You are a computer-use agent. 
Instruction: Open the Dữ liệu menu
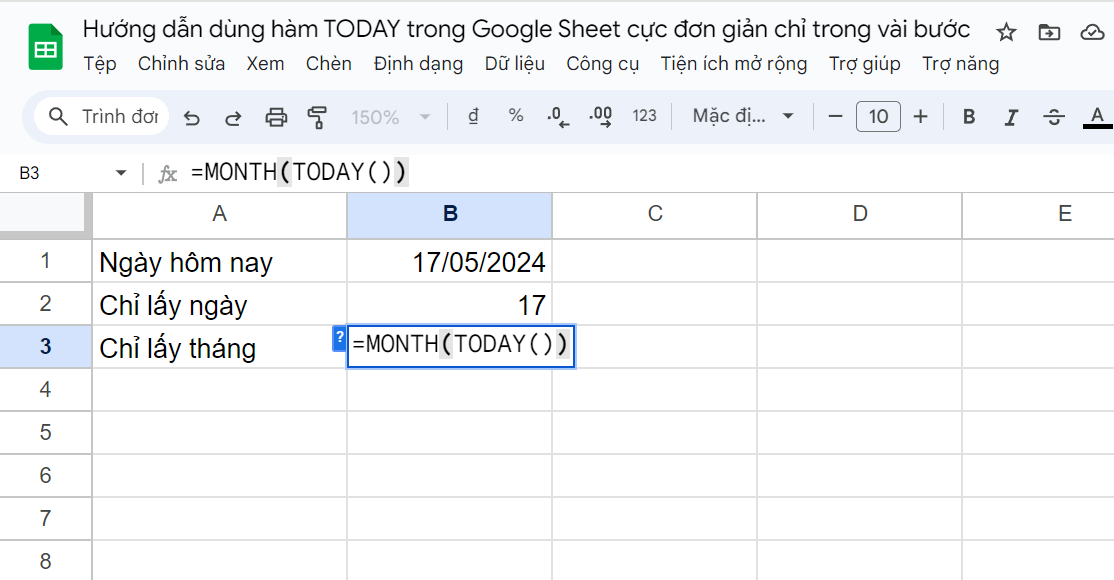515,63
